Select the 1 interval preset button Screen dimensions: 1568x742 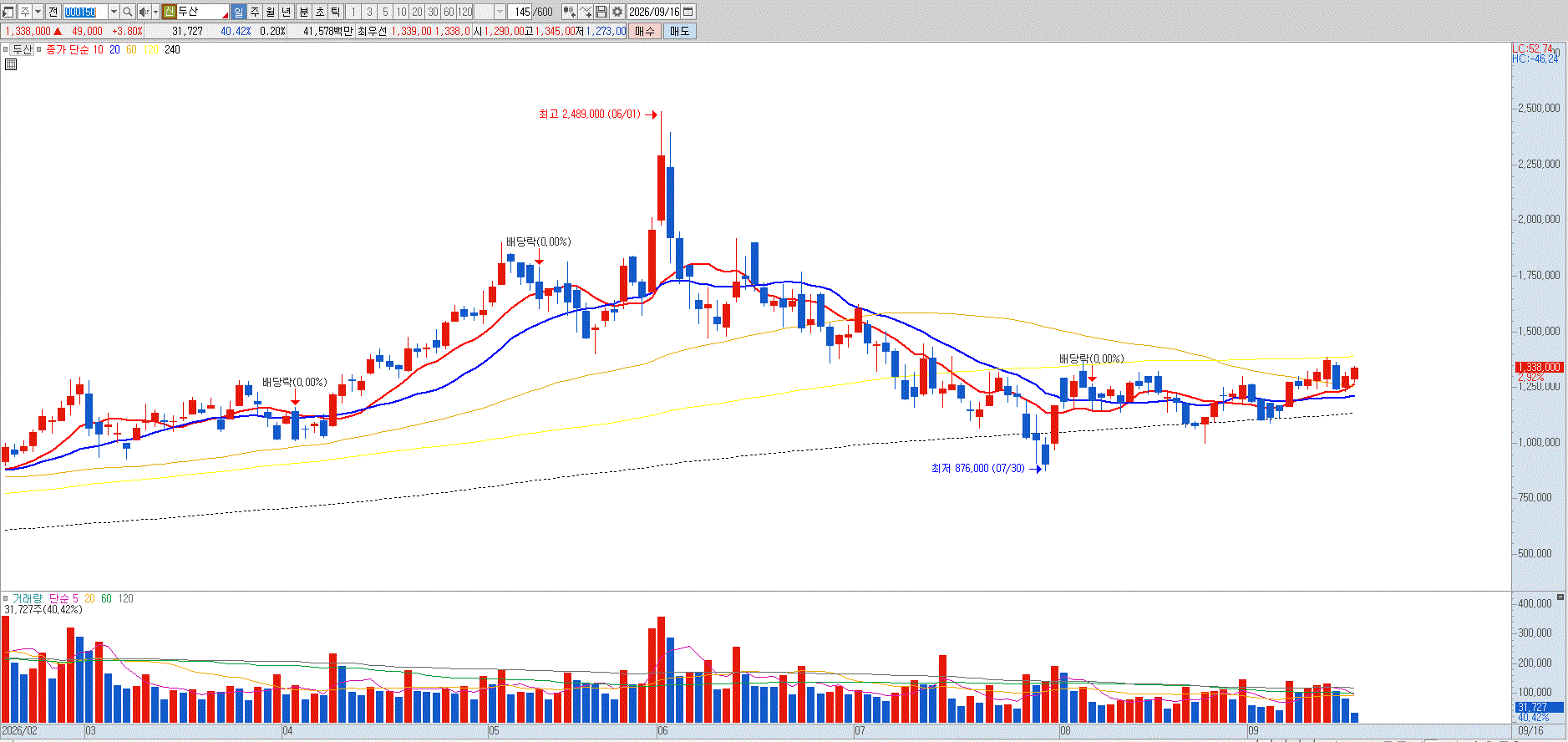coord(353,12)
